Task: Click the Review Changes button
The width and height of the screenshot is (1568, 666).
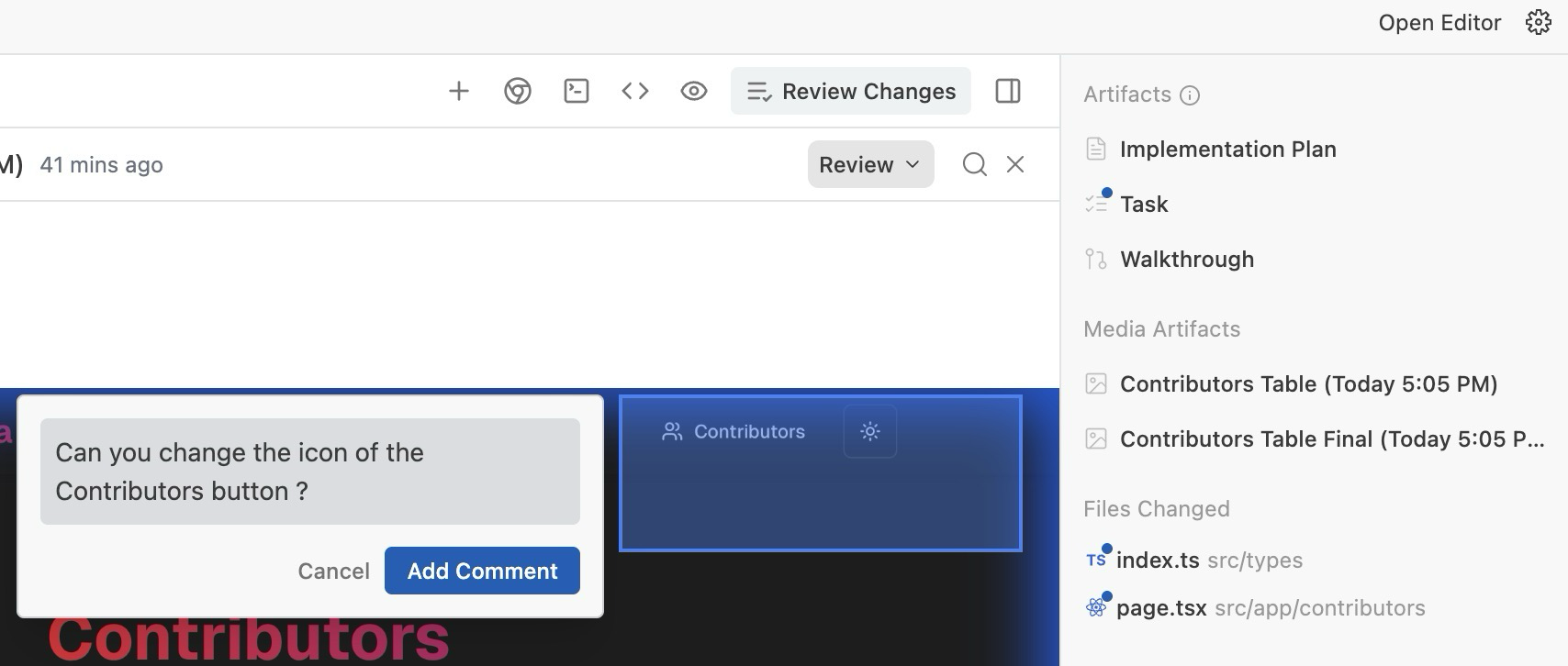Action: [x=851, y=91]
